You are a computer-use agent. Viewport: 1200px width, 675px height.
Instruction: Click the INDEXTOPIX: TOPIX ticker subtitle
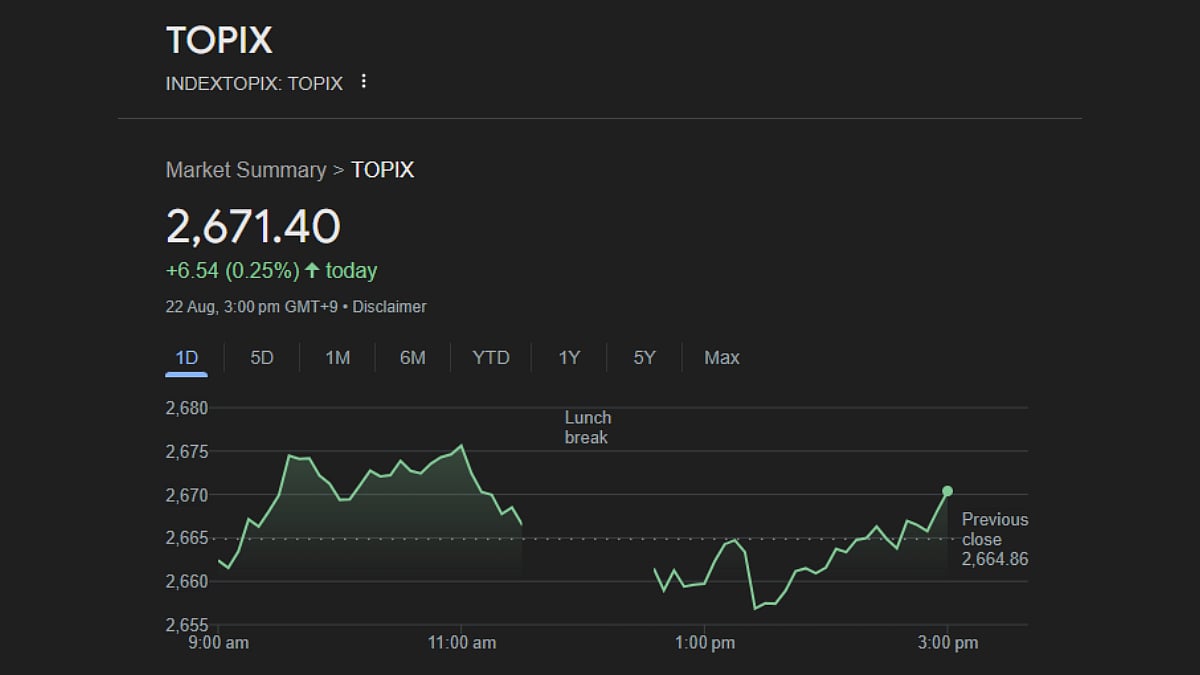click(x=254, y=84)
